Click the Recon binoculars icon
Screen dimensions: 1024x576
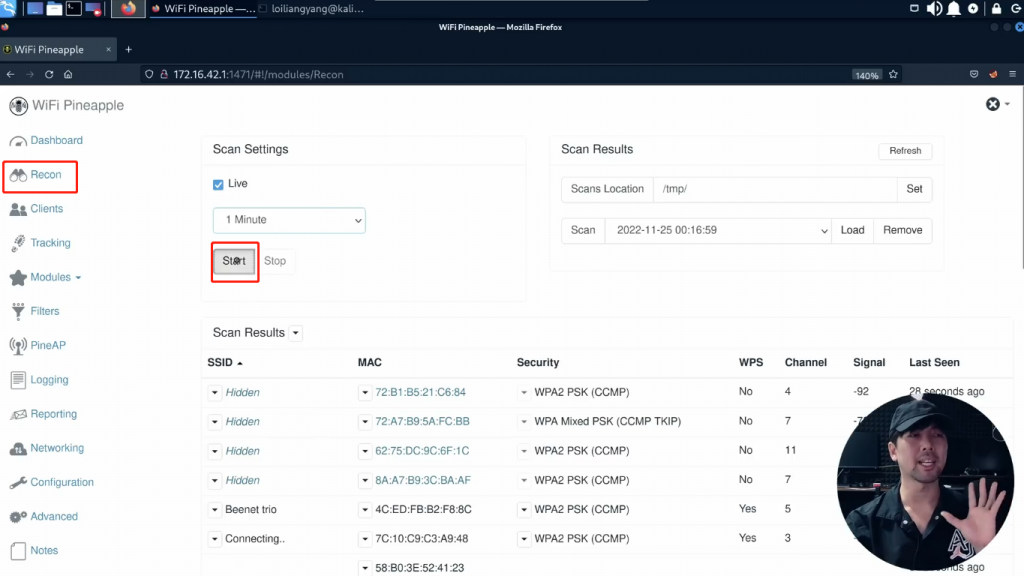18,175
